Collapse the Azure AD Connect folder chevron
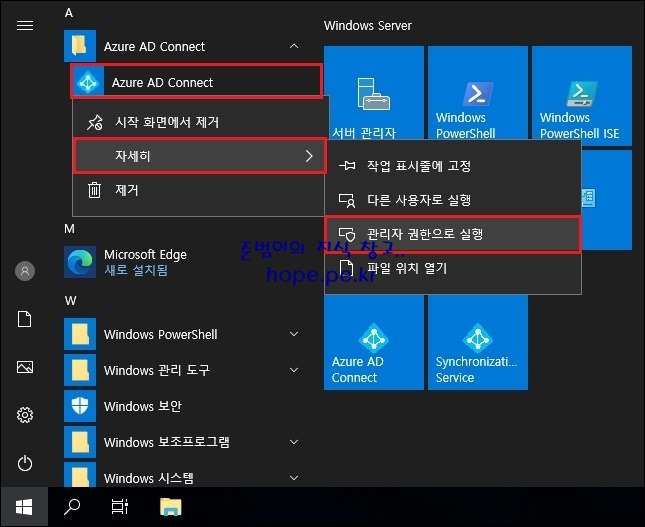 tap(294, 46)
